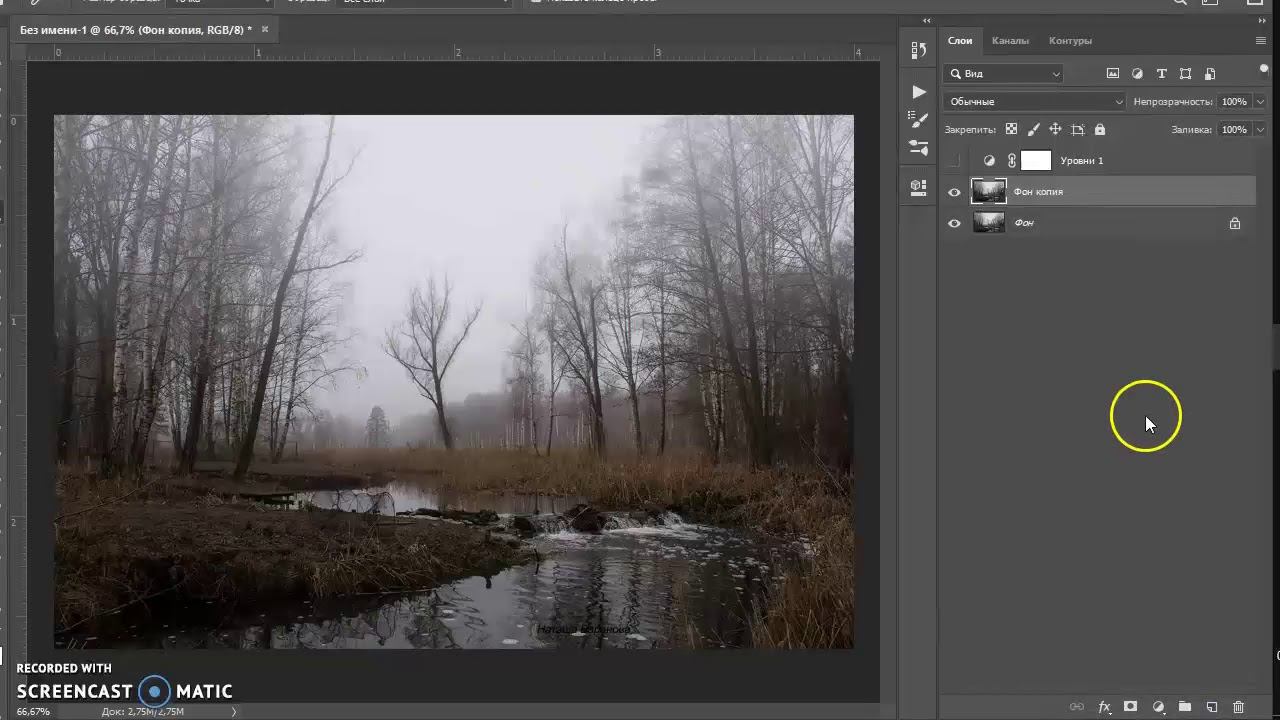This screenshot has width=1280, height=720.
Task: Open the Обычные blend mode dropdown
Action: tap(1035, 101)
